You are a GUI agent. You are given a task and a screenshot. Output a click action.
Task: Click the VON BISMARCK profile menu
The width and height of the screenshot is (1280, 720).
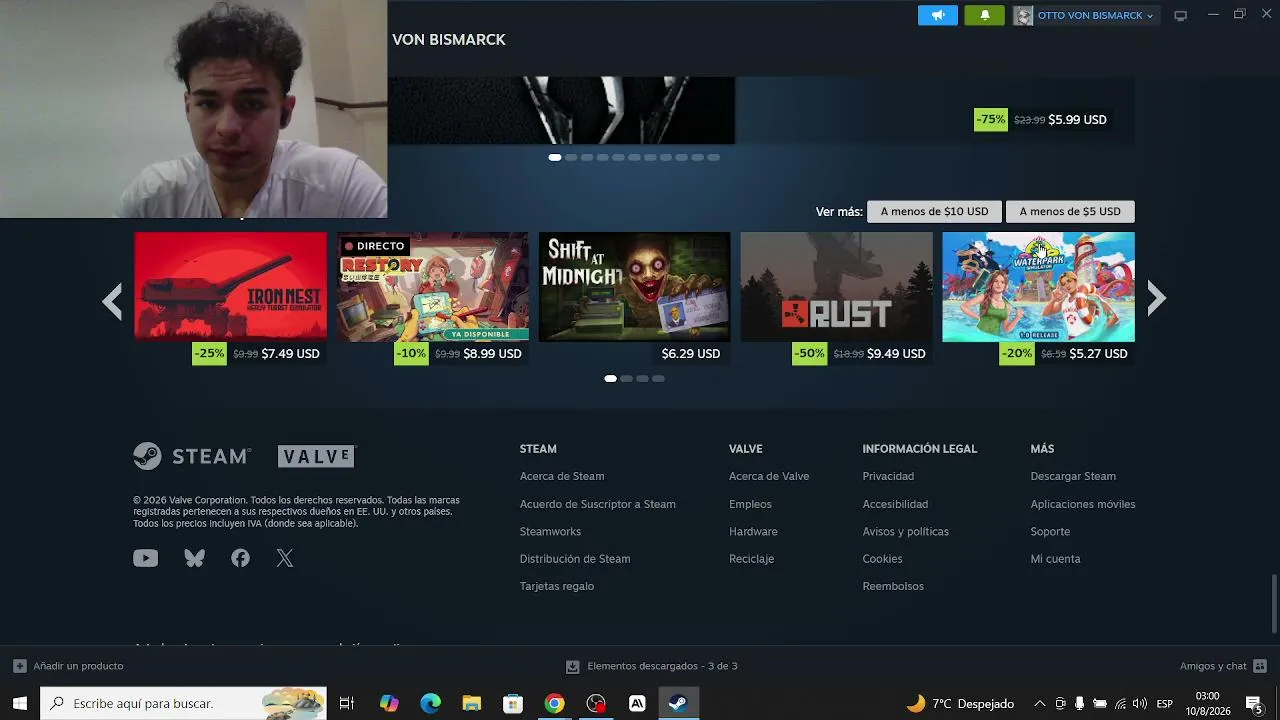click(449, 40)
